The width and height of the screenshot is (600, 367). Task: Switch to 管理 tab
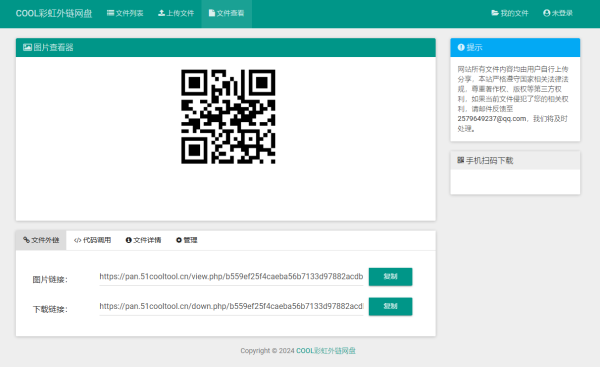click(x=186, y=240)
